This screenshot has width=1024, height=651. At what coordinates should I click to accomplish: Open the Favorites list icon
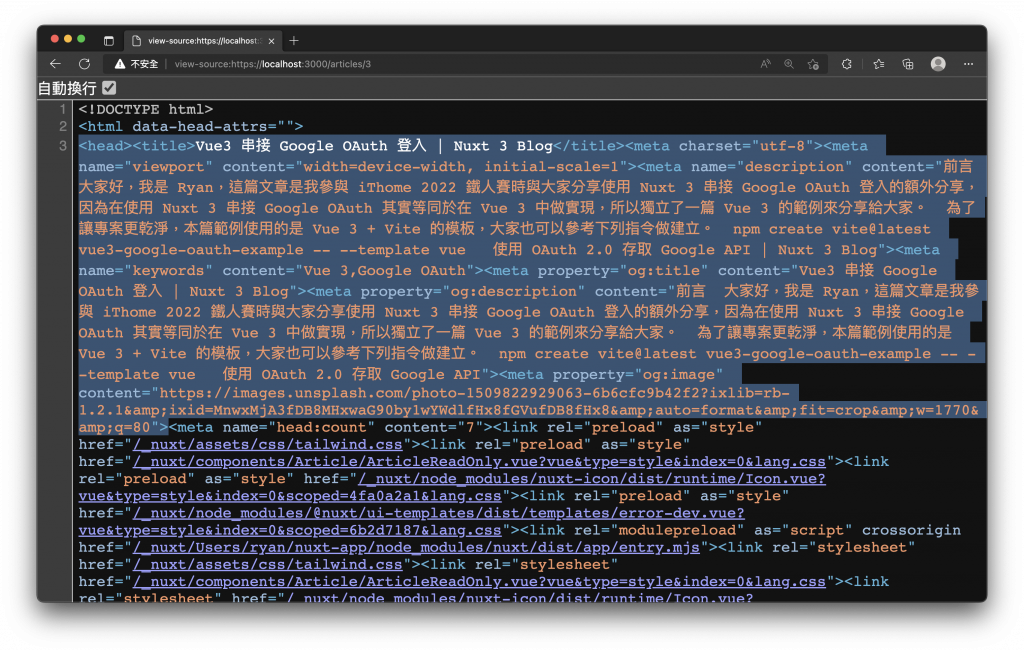[x=879, y=64]
